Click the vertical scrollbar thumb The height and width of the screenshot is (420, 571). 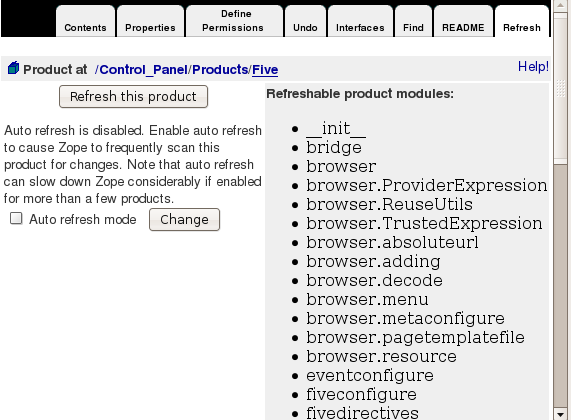pyautogui.click(x=560, y=87)
